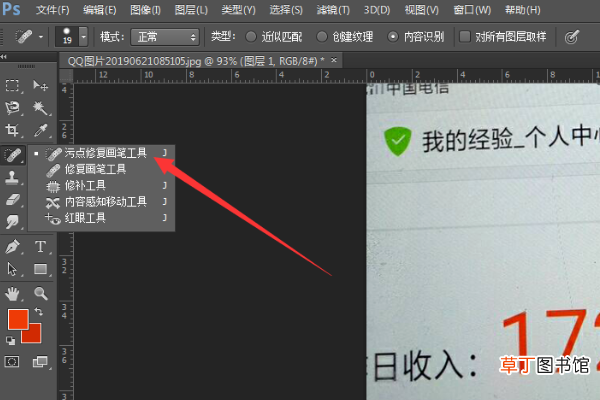Open the 滤镜(T) menu
600x400 pixels.
[x=333, y=10]
